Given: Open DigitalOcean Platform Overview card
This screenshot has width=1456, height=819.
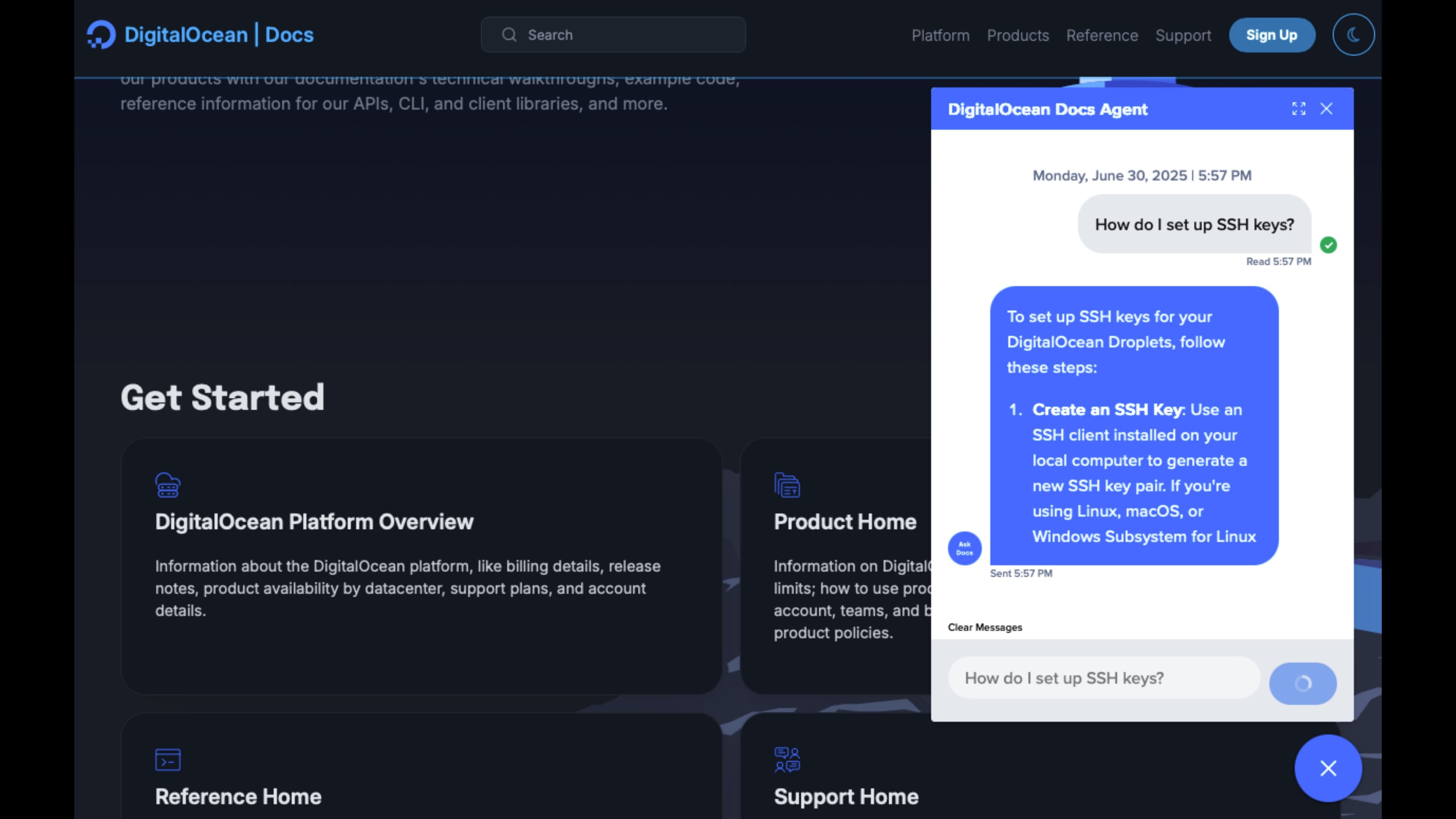Looking at the screenshot, I should pos(421,566).
